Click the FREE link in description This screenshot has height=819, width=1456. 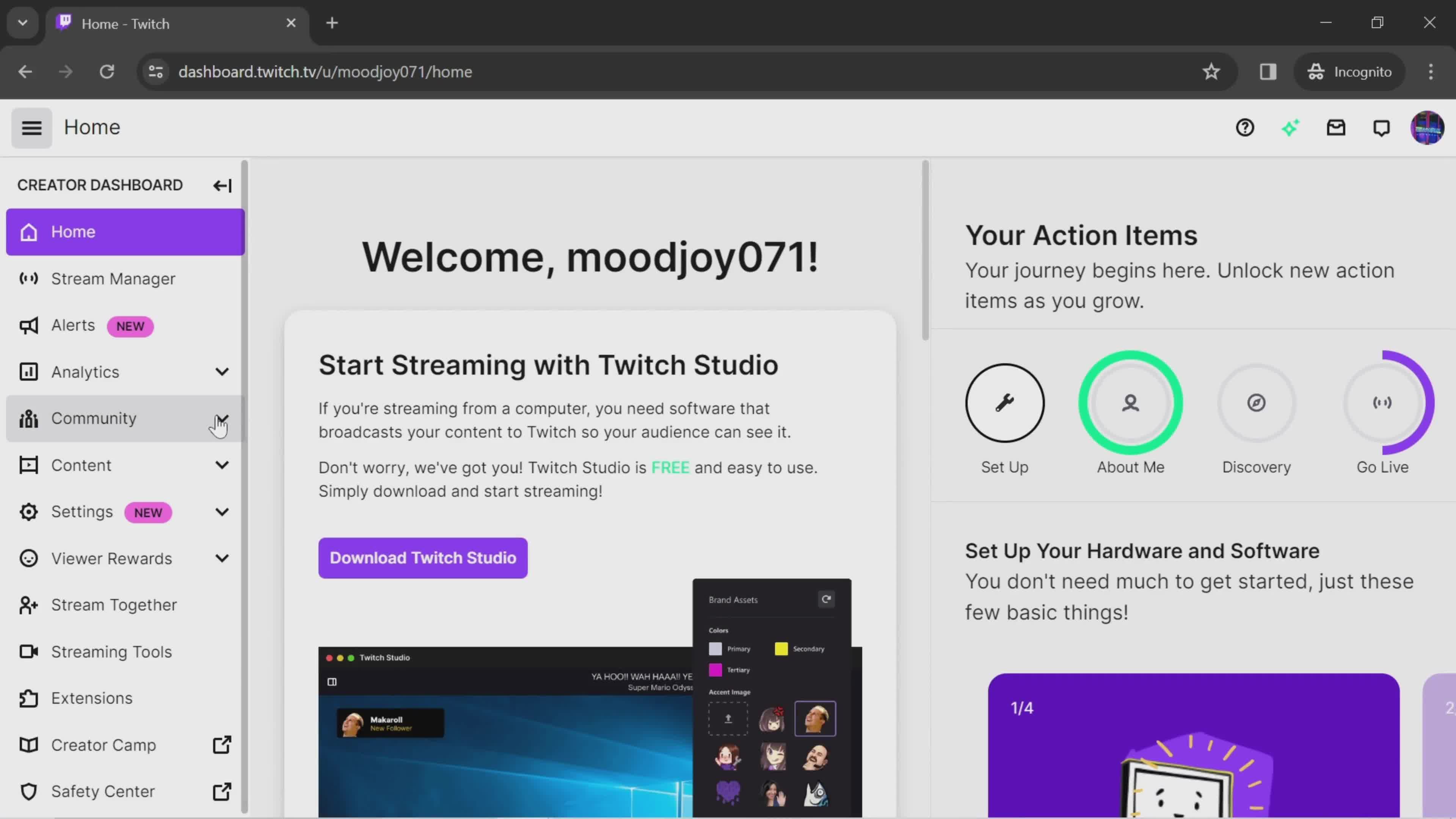point(670,467)
